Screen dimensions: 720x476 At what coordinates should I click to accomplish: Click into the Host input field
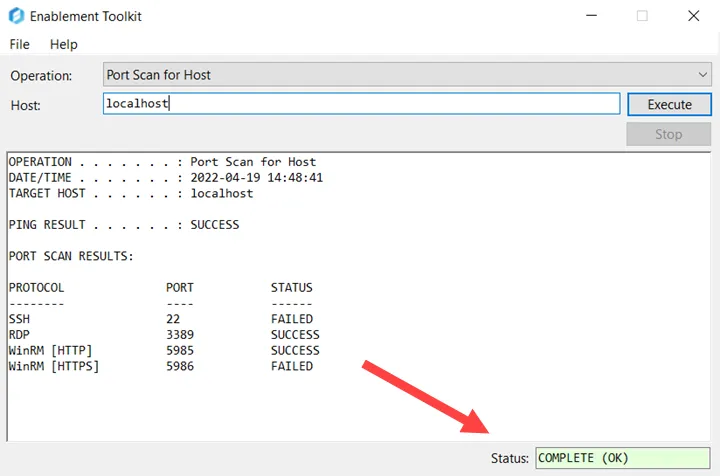[x=361, y=104]
